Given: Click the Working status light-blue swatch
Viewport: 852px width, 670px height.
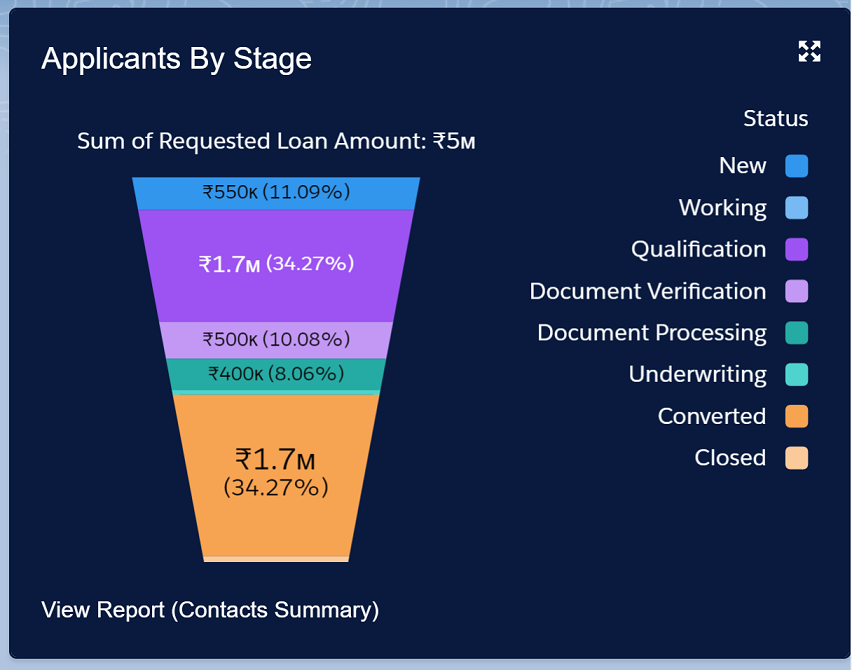Looking at the screenshot, I should point(796,208).
